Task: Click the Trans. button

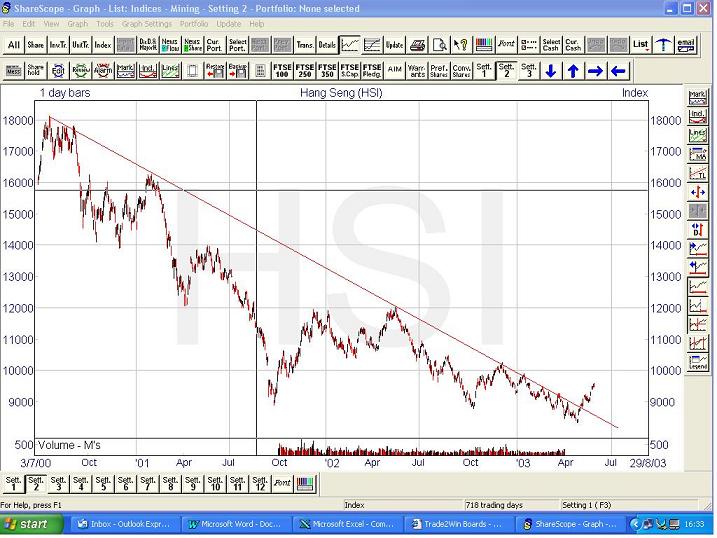Action: point(305,45)
